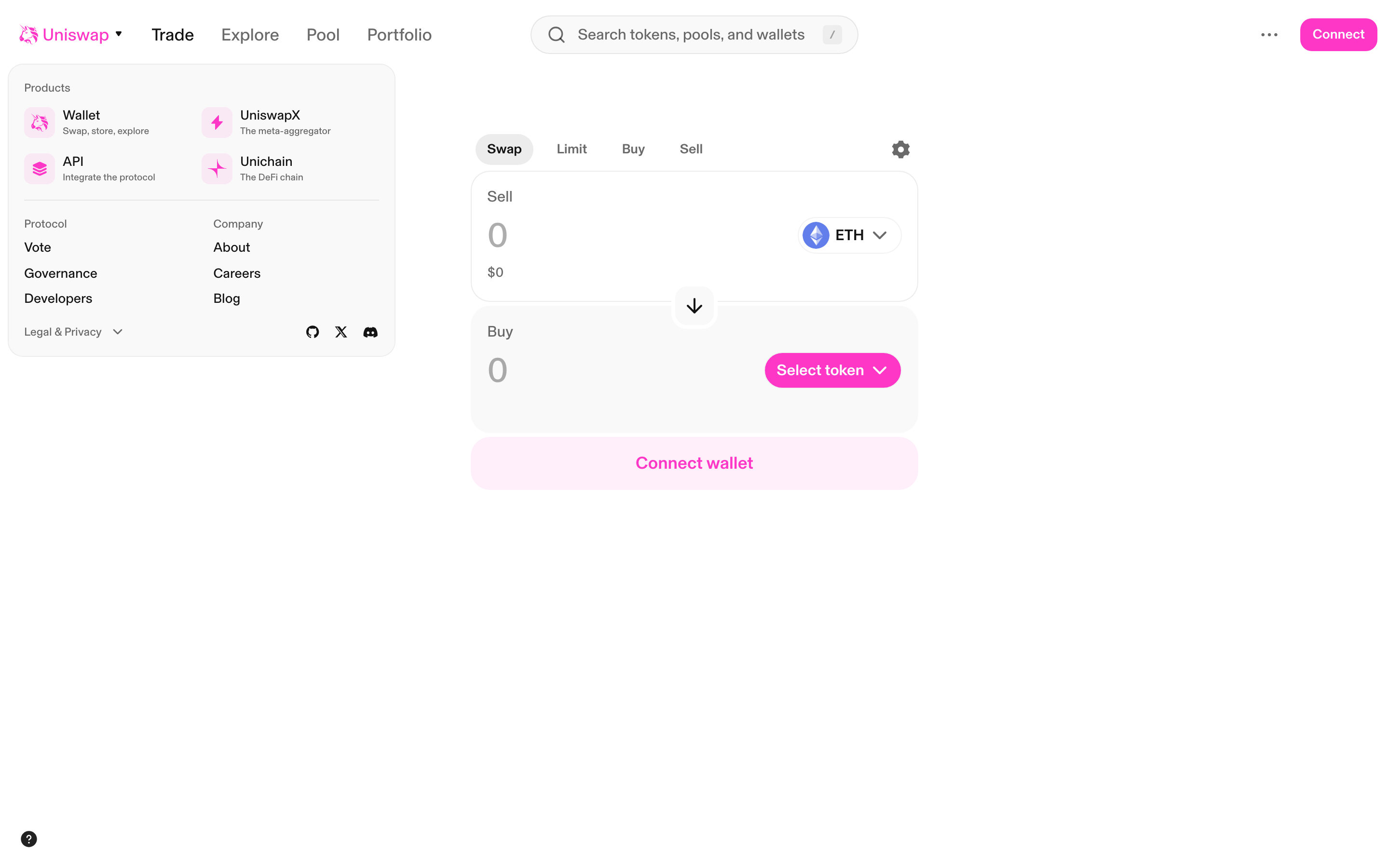
Task: Switch to the Limit tab
Action: point(572,149)
